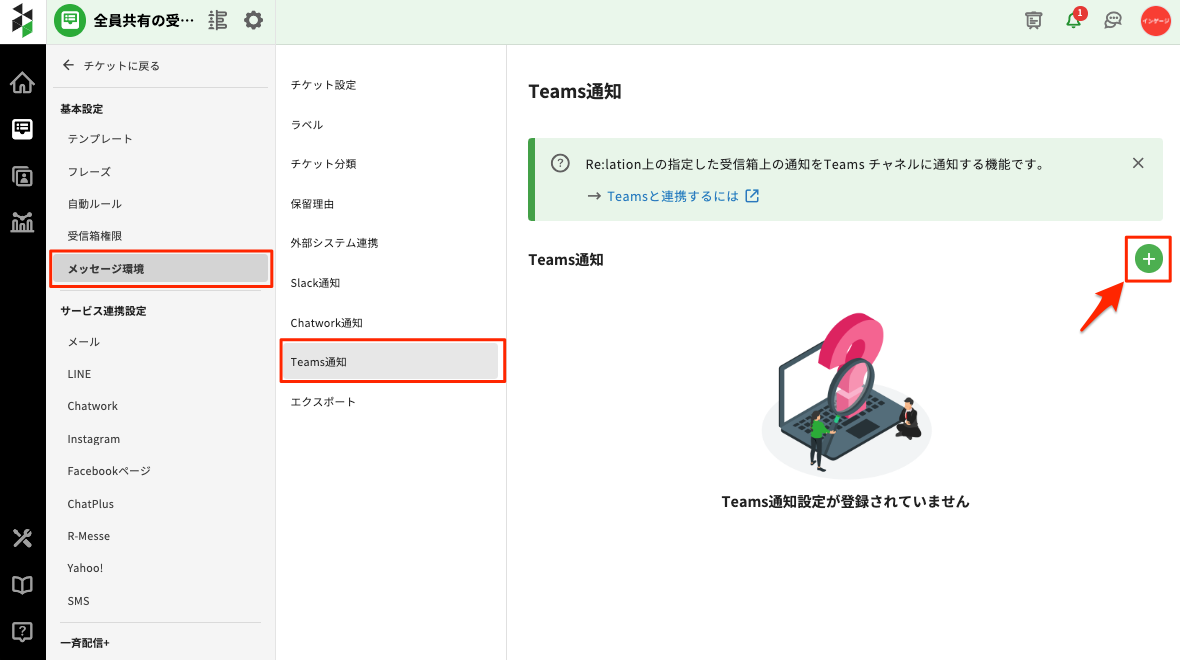Screen dimensions: 1180x660
Task: Click the 'サービス連携設定' section heading
Action: coord(103,311)
